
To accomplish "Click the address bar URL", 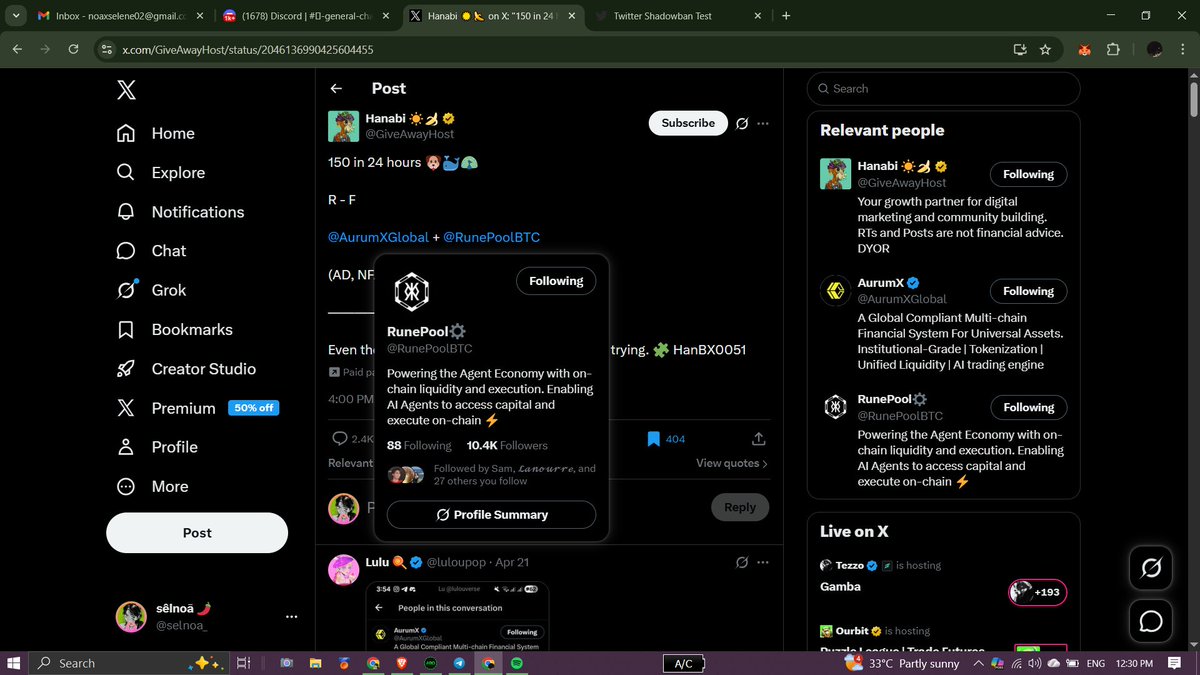I will click(x=248, y=49).
